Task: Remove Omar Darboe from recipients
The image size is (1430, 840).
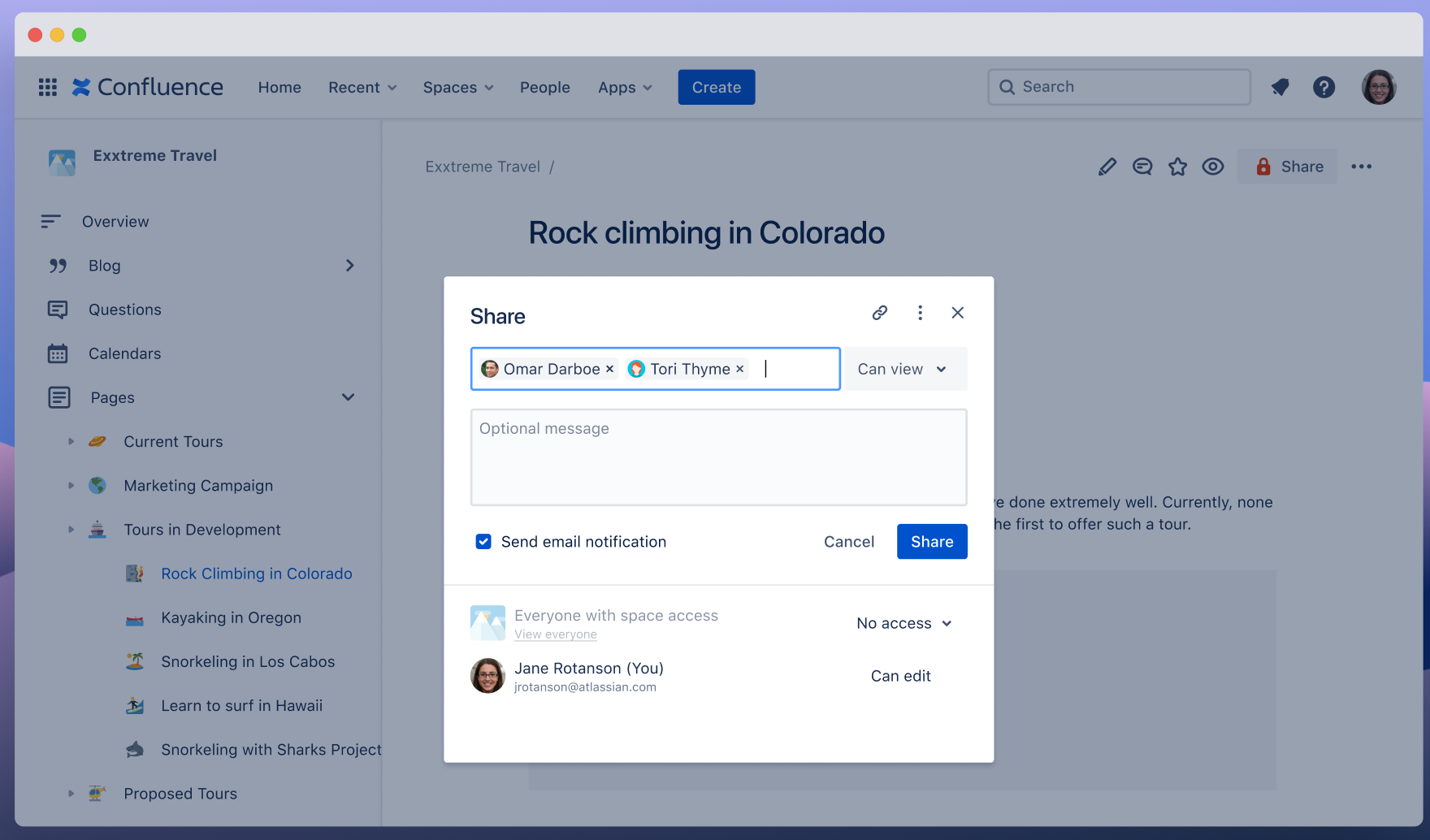Action: pos(609,369)
